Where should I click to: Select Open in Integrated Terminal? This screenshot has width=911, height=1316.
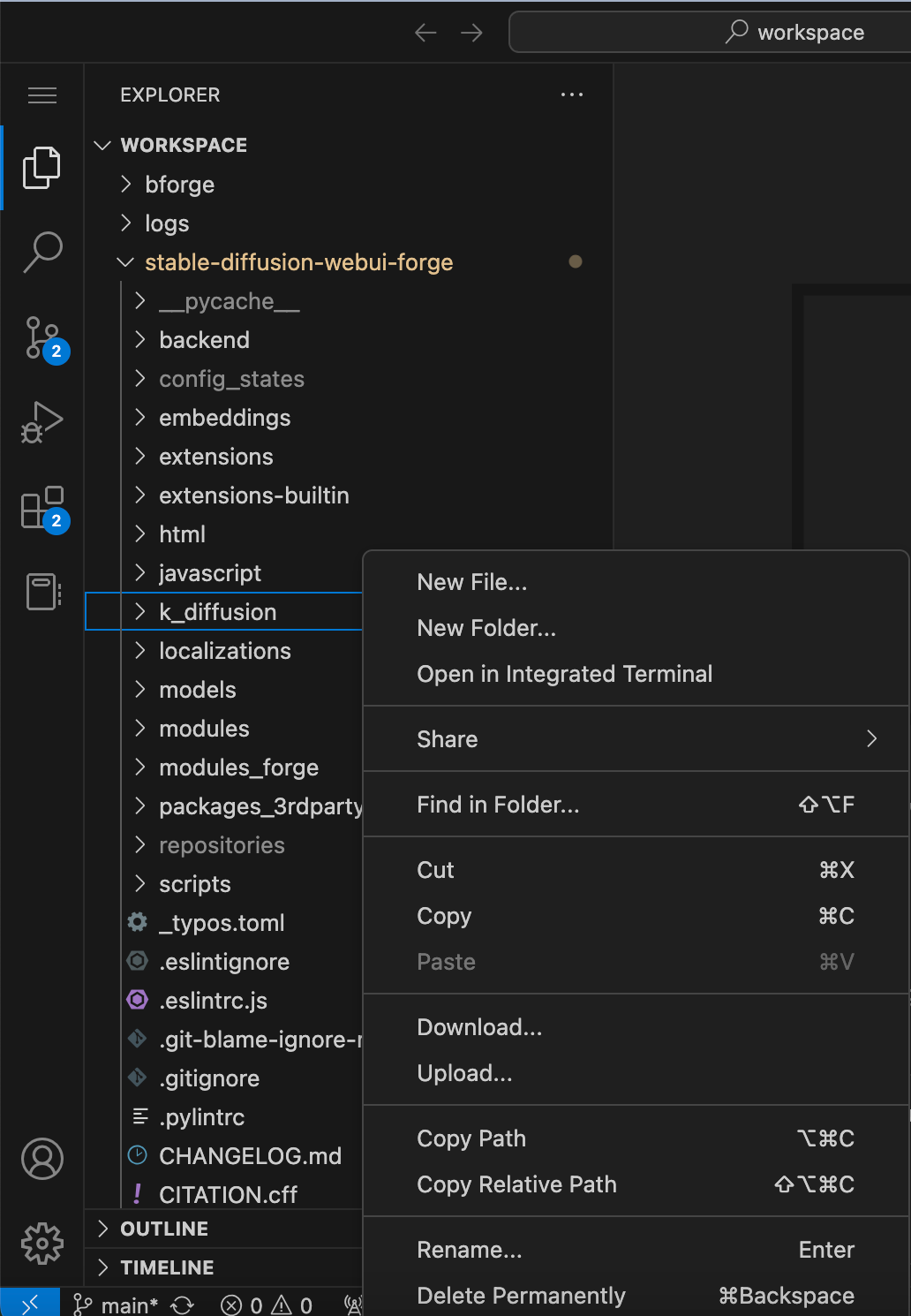click(x=636, y=674)
